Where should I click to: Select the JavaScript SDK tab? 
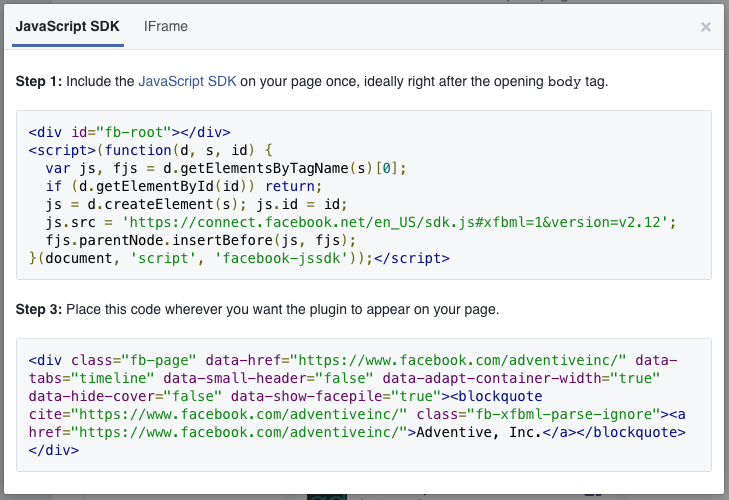coord(68,27)
